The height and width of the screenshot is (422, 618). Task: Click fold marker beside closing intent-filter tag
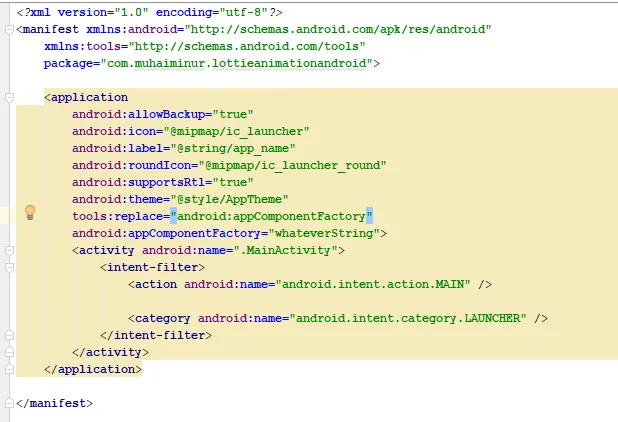9,335
